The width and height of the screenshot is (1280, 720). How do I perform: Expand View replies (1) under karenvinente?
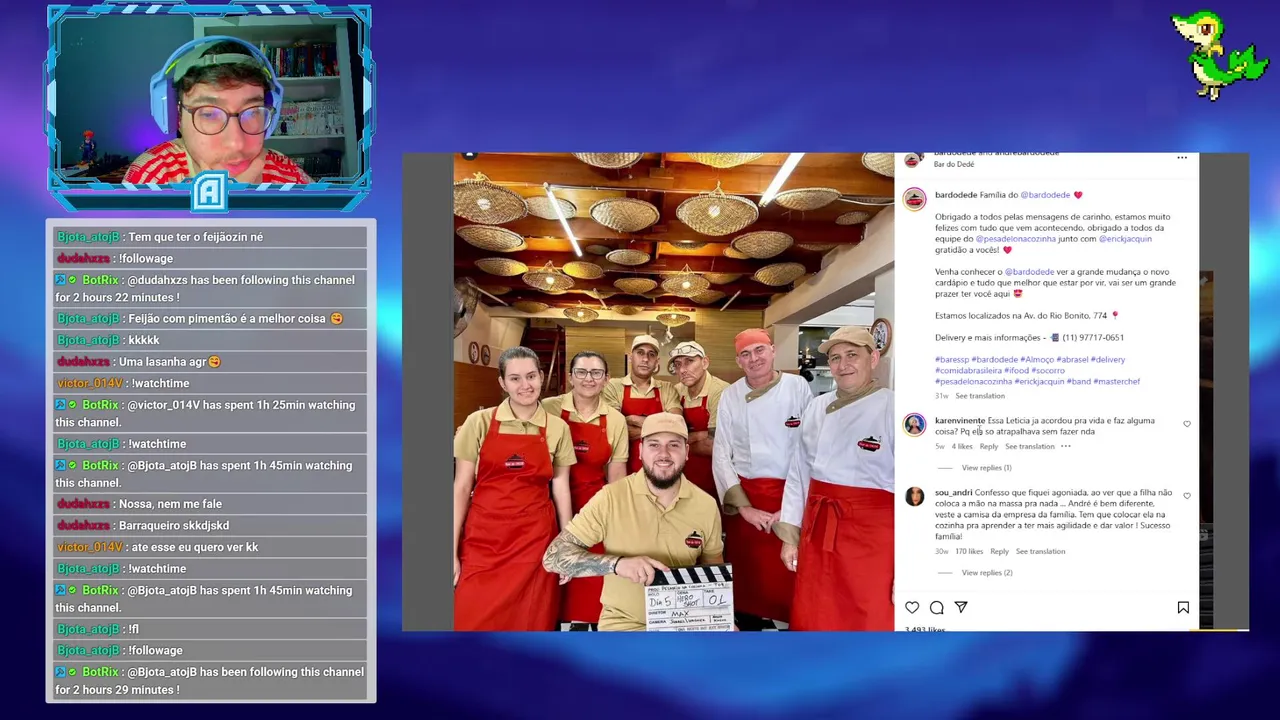(986, 468)
